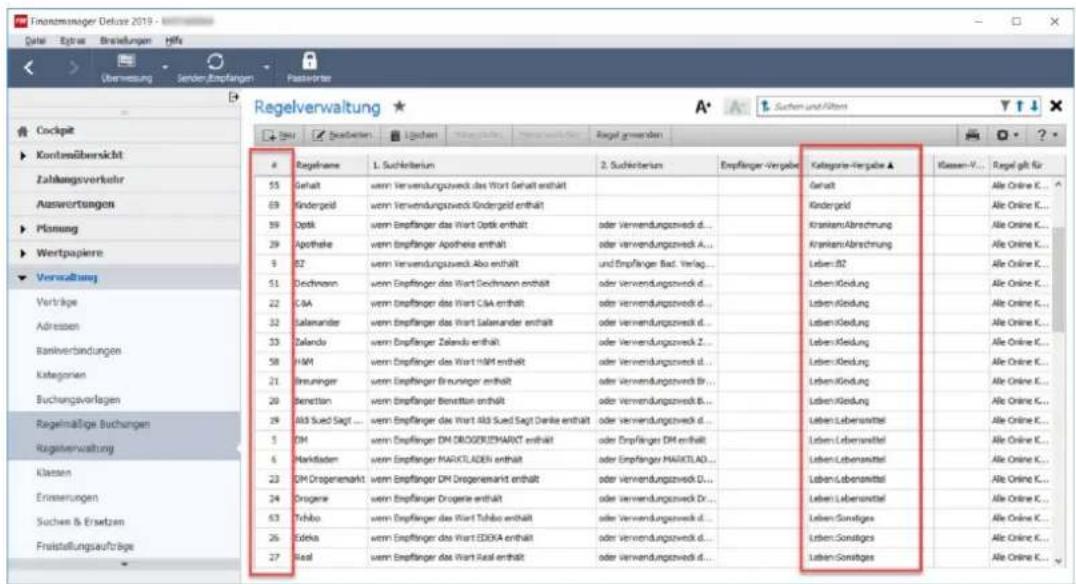Open the Überweisung tool
The image size is (1076, 584).
coord(126,68)
